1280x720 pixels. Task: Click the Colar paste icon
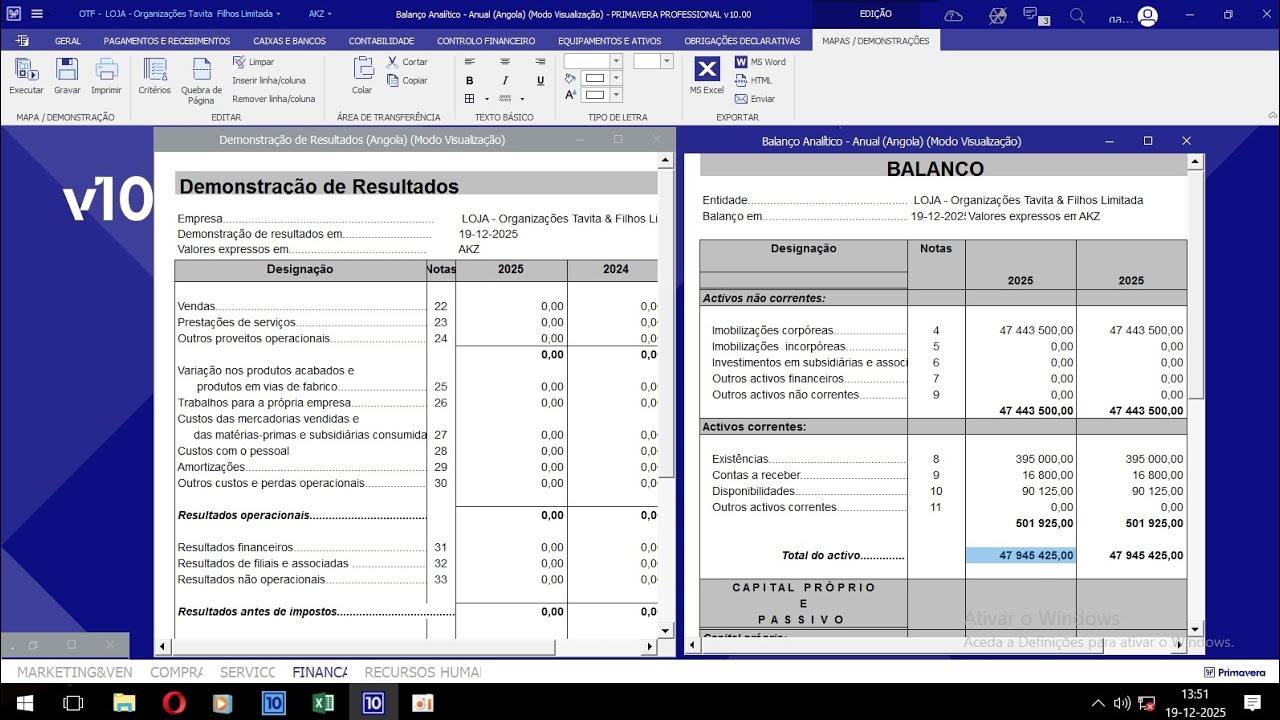[362, 70]
